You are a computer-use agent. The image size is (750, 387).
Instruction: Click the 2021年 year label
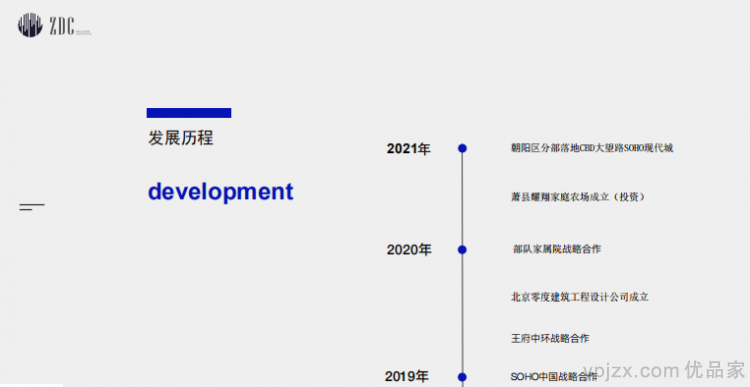[x=408, y=149]
